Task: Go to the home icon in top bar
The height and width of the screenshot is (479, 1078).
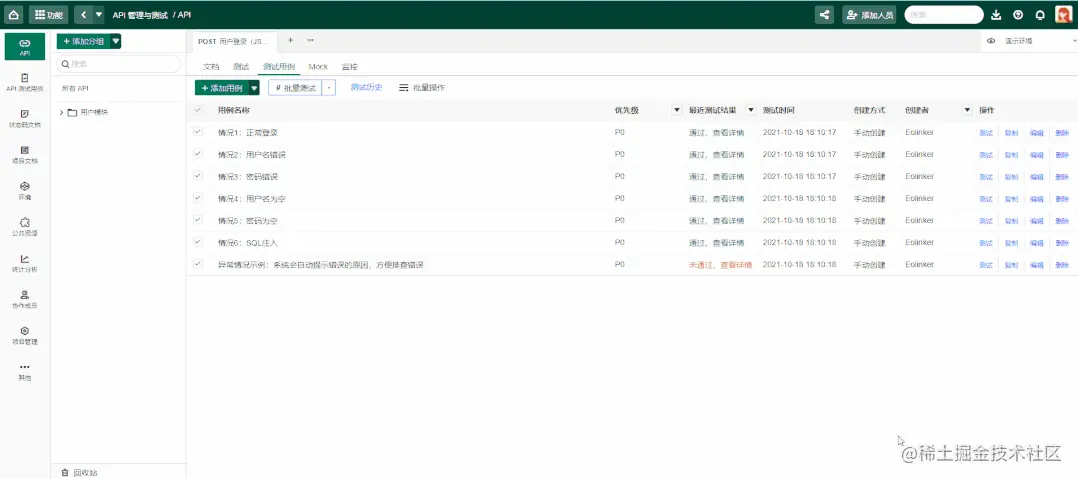Action: pos(14,14)
